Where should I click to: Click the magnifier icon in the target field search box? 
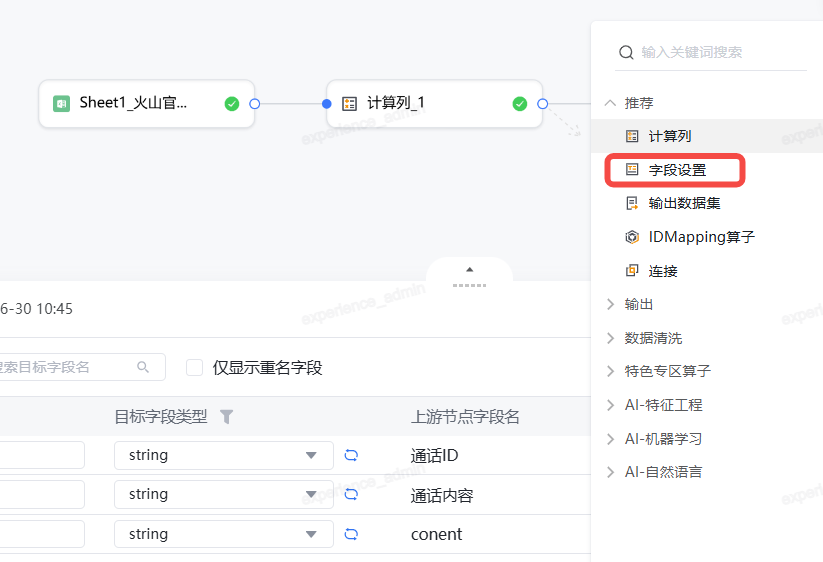point(143,367)
